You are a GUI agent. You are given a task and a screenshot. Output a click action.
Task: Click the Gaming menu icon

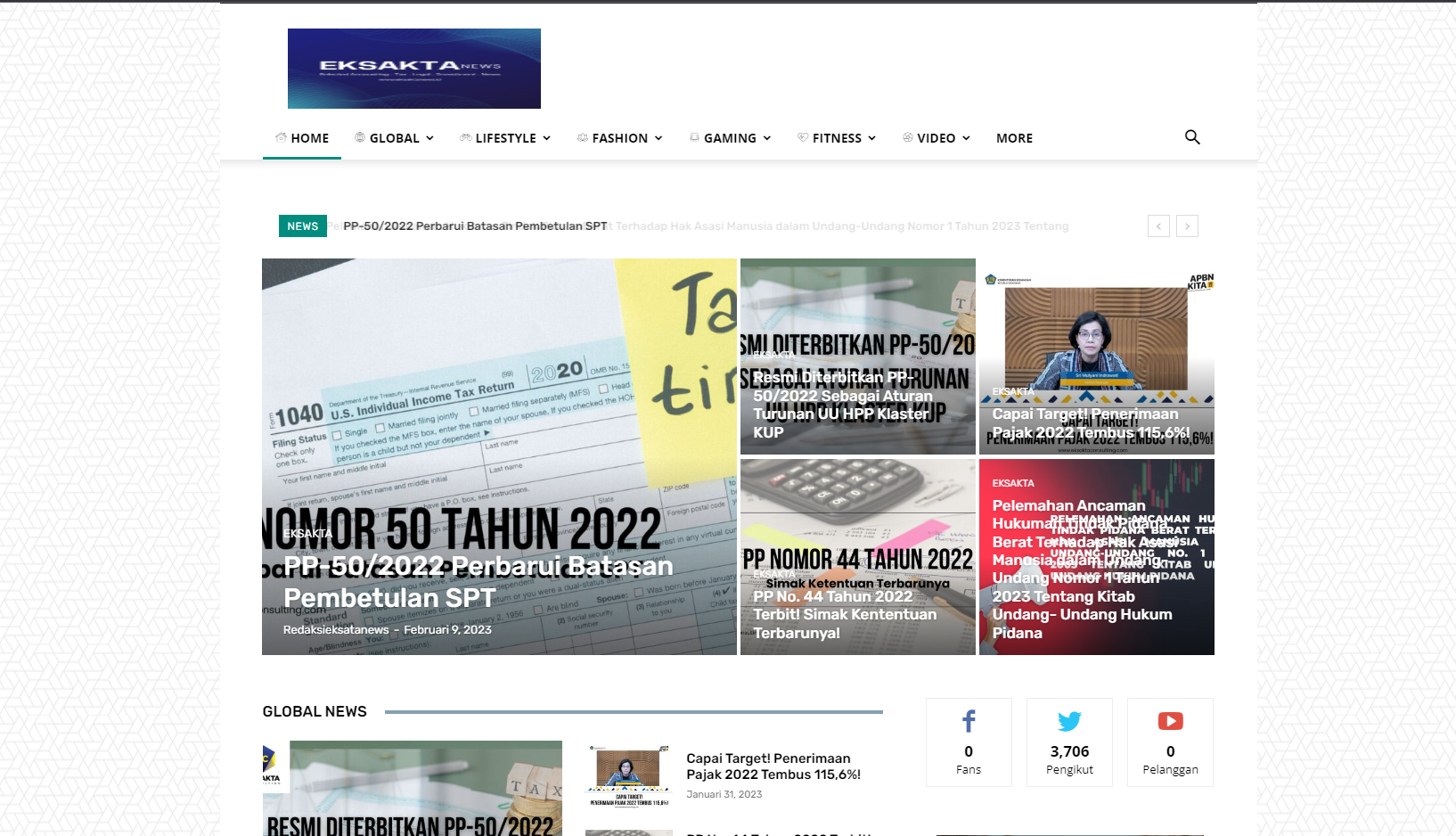coord(694,137)
